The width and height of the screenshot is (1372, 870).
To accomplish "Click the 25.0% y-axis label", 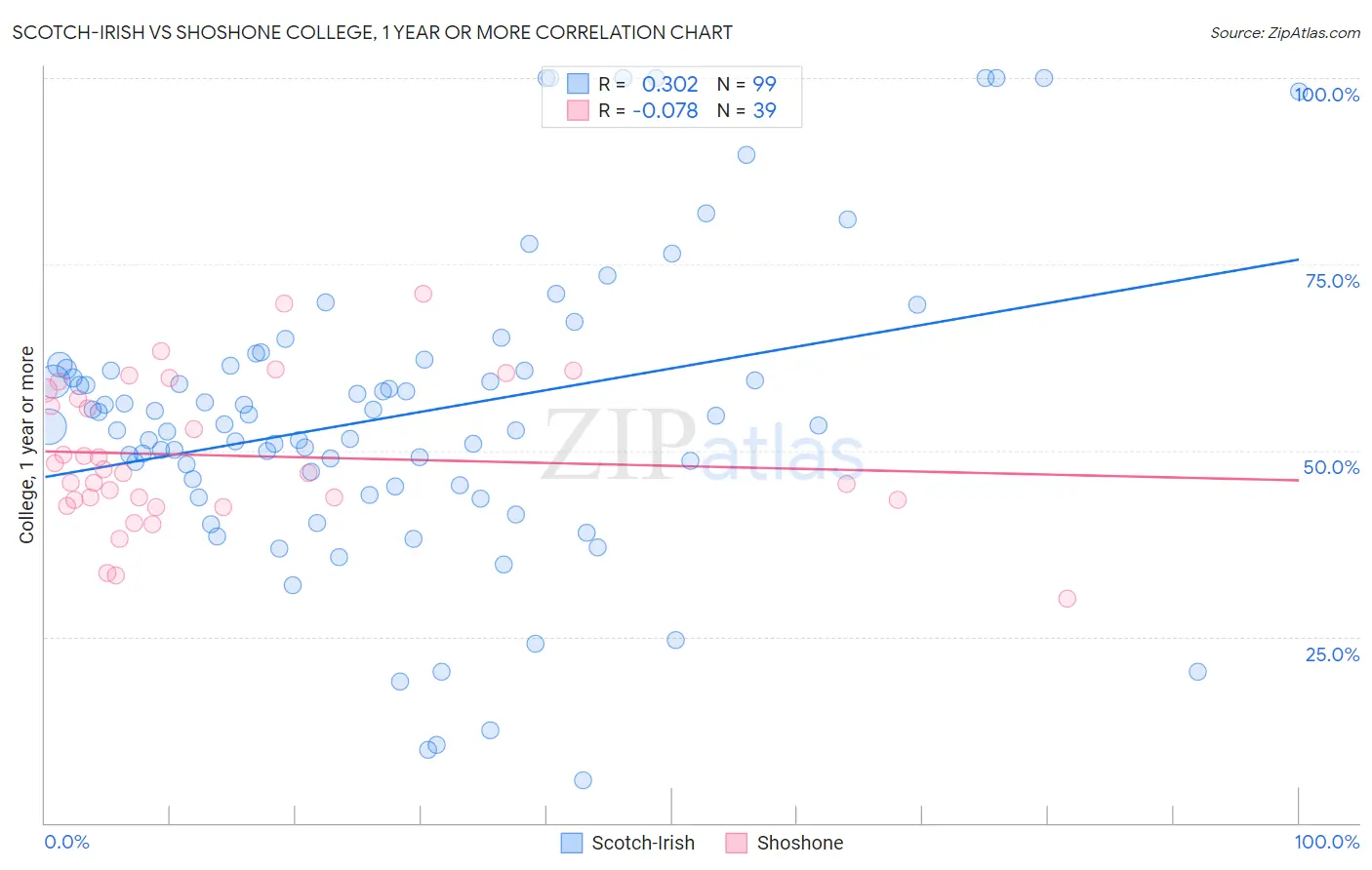I will [x=1332, y=654].
